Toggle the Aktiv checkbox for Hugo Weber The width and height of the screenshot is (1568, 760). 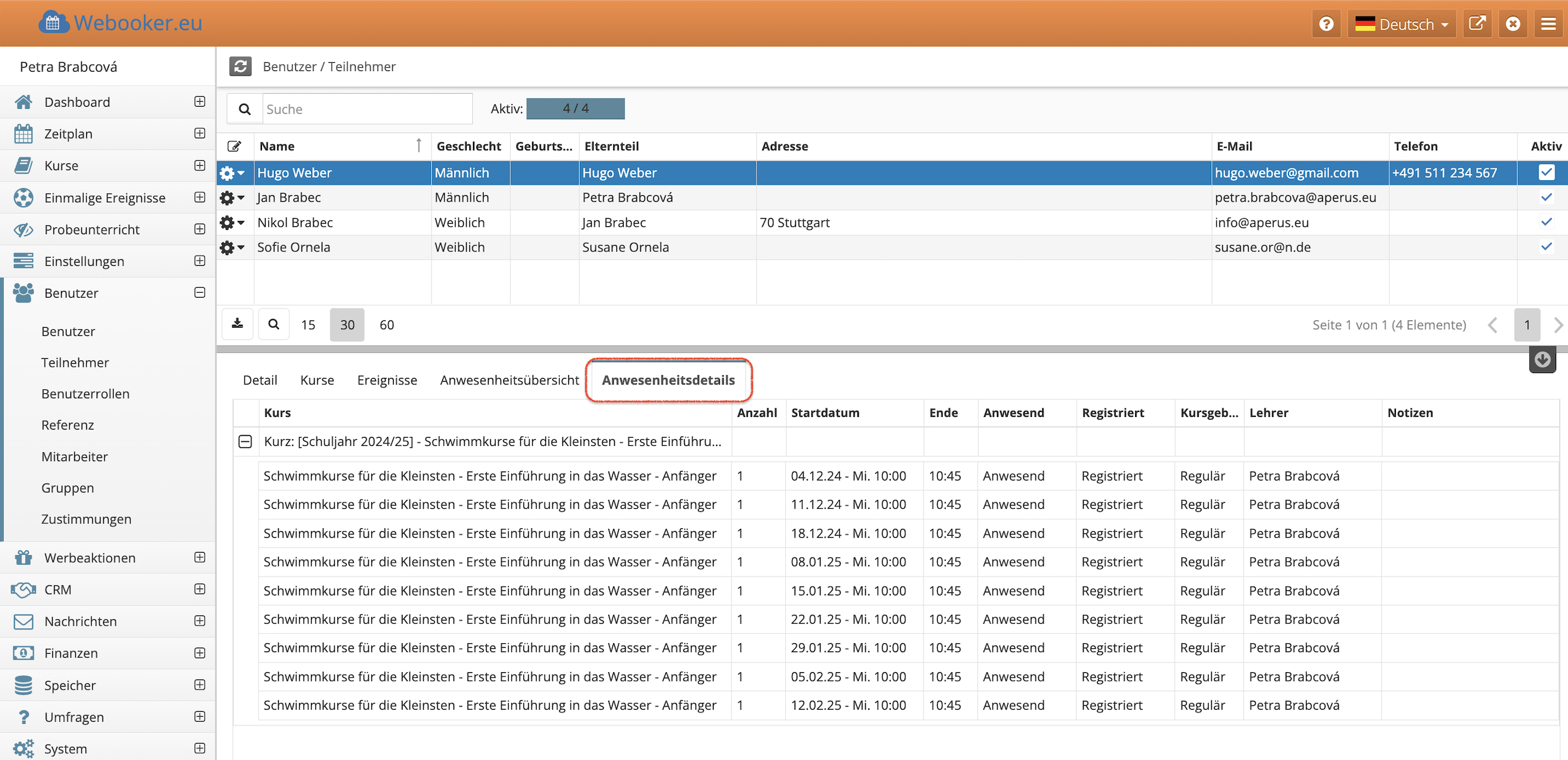click(1546, 172)
